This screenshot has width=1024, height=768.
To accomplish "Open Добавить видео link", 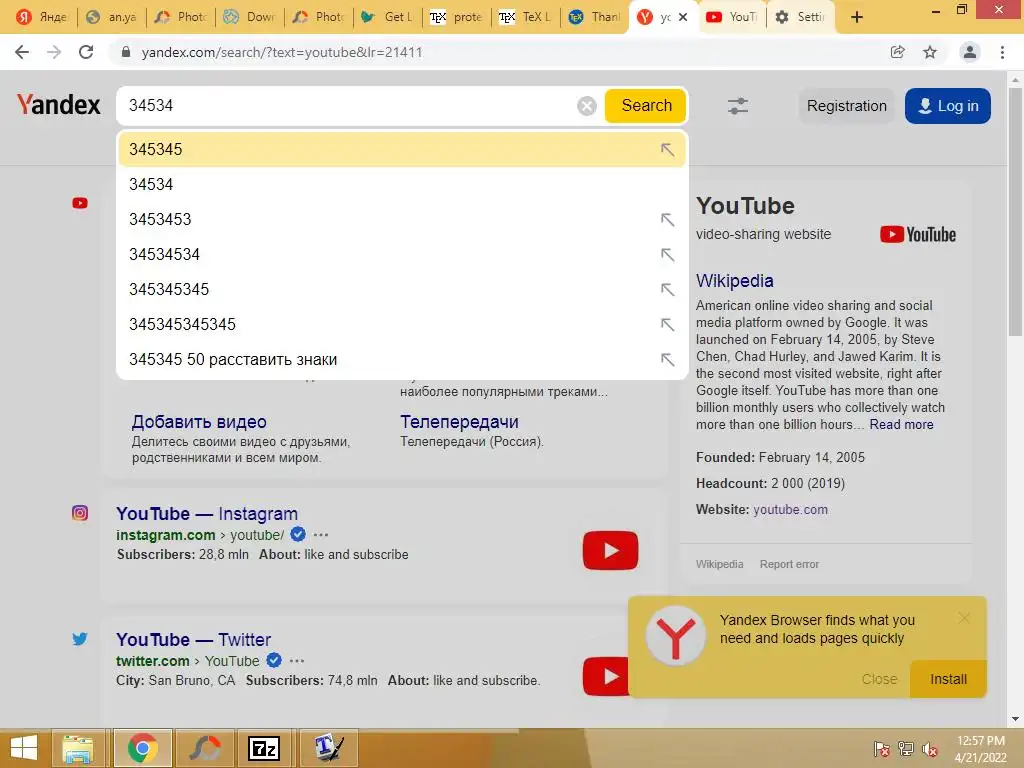I will click(199, 422).
